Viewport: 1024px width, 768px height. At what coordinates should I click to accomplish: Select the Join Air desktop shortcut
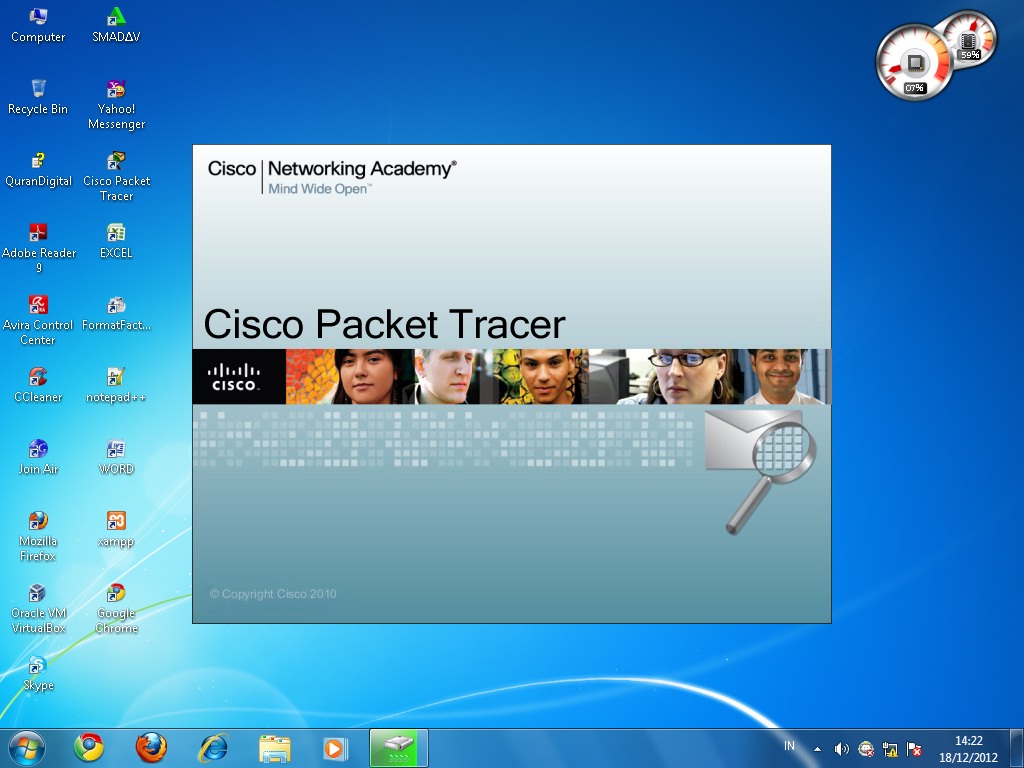(x=38, y=456)
